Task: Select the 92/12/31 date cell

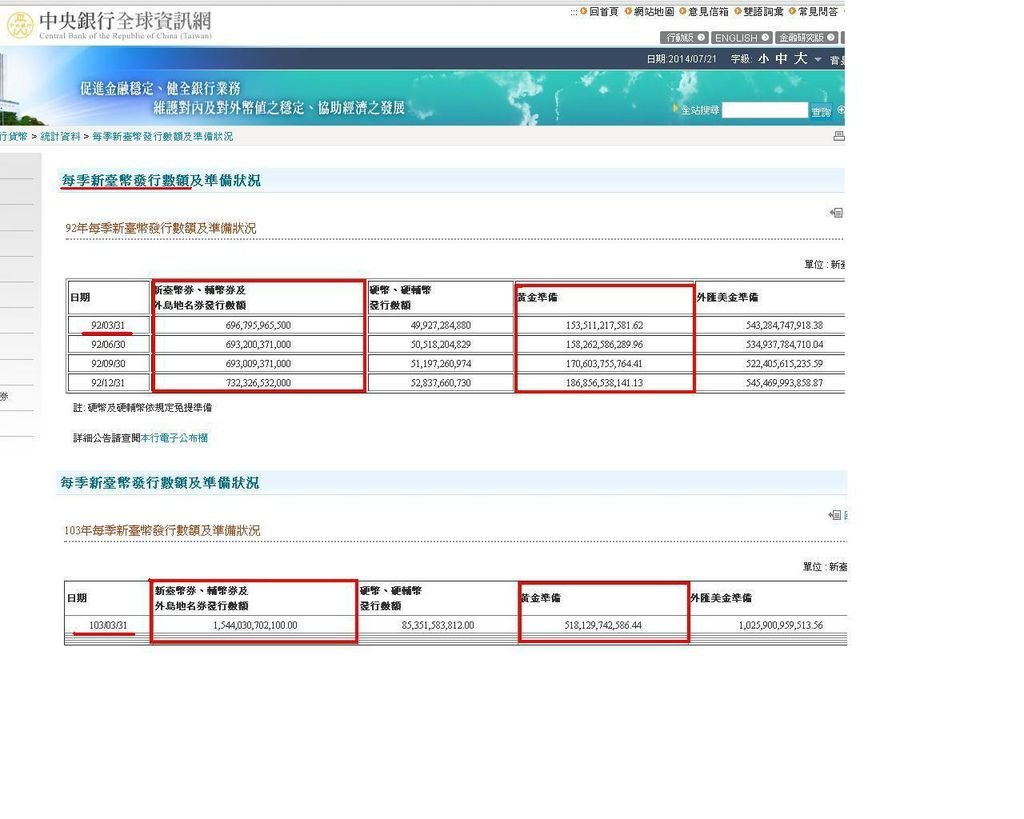Action: click(x=108, y=383)
